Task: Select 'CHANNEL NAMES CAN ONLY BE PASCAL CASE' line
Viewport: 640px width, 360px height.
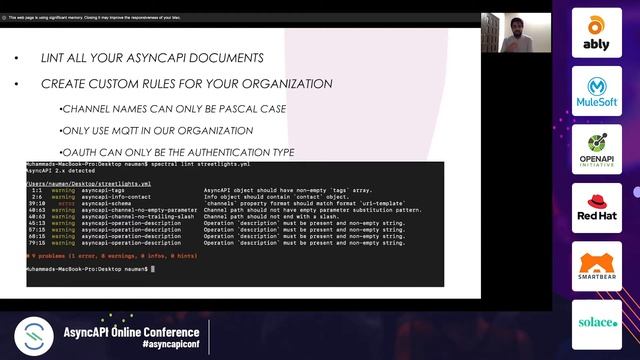Action: 173,109
